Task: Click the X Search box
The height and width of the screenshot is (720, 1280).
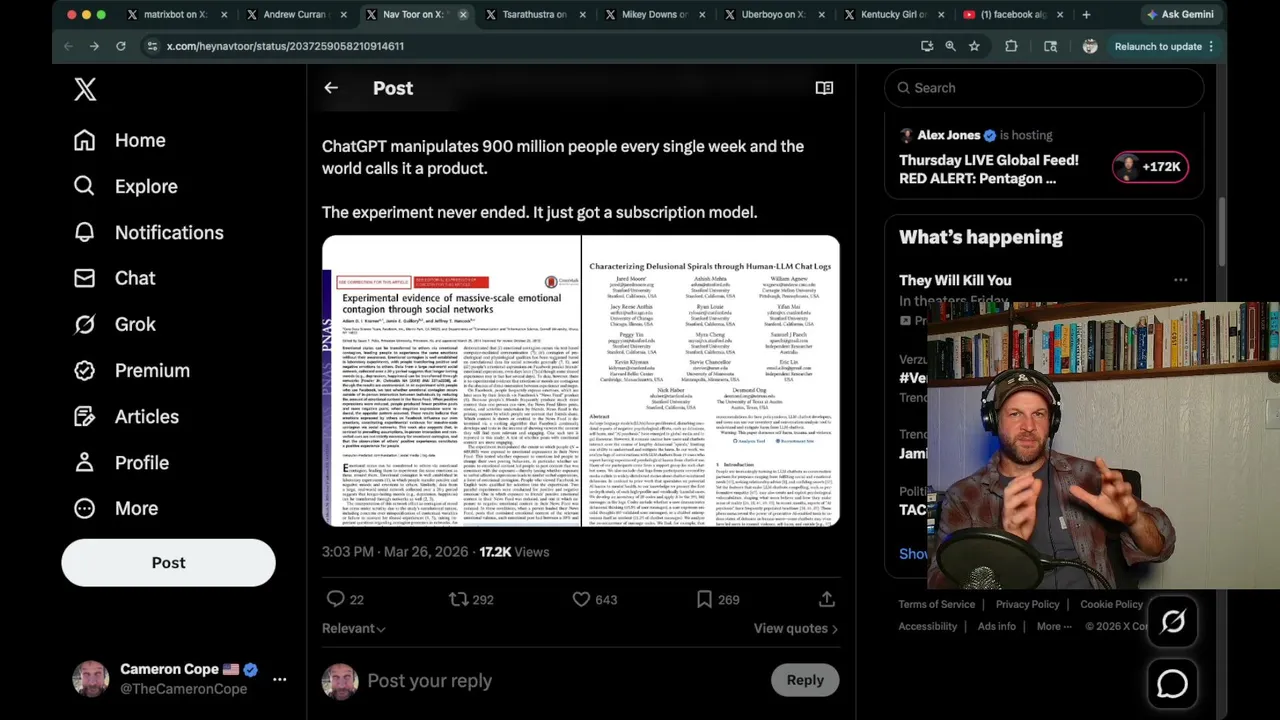Action: tap(1044, 88)
